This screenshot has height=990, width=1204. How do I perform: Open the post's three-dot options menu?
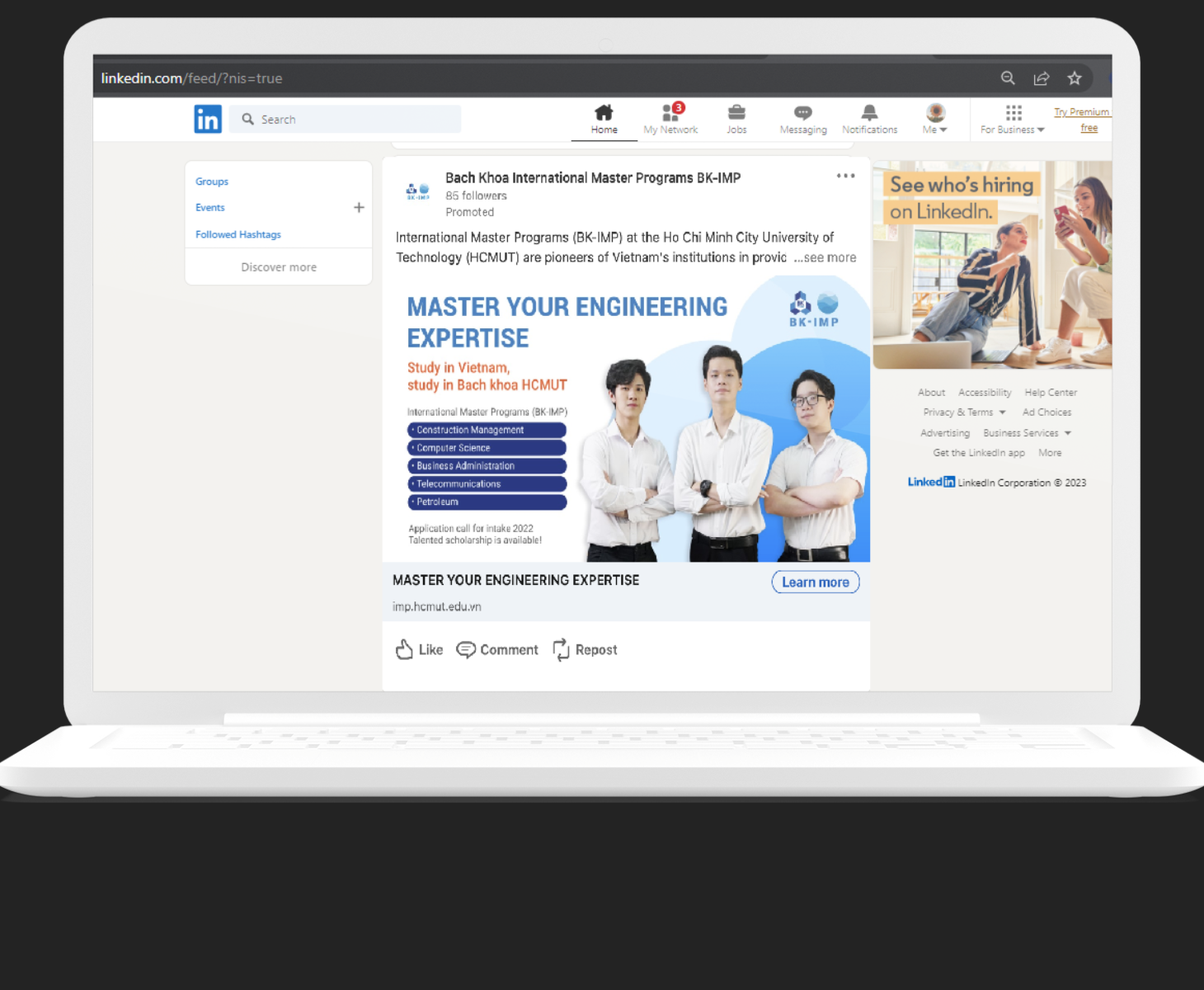(x=845, y=176)
